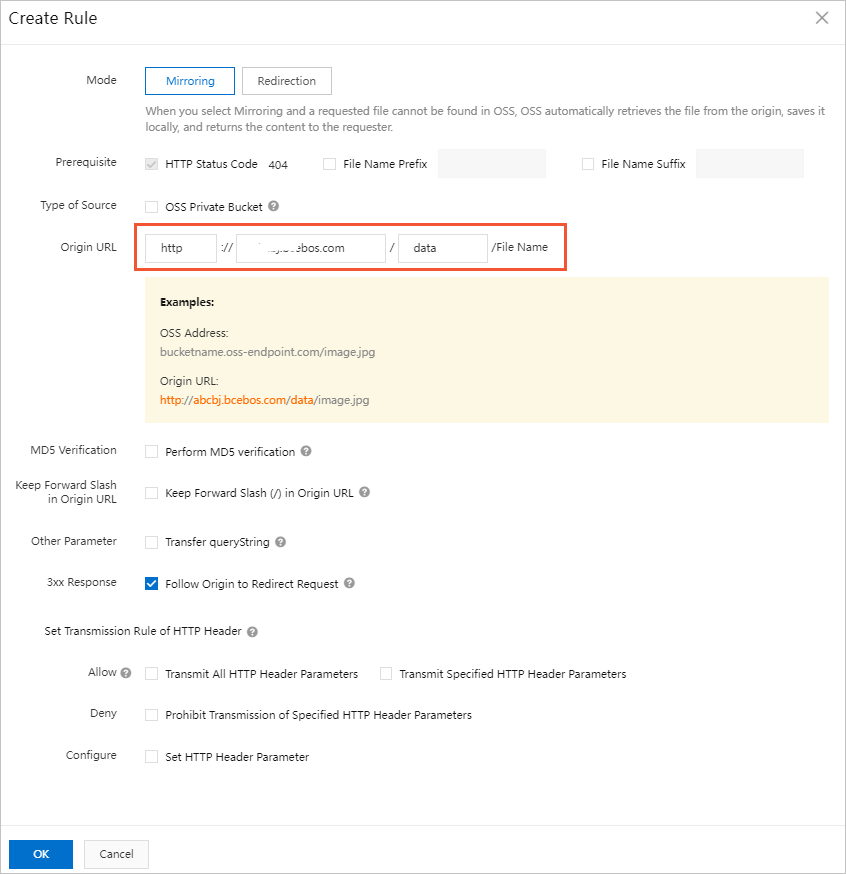Click help icon after Keep Forward Slash option
846x874 pixels.
[x=365, y=492]
